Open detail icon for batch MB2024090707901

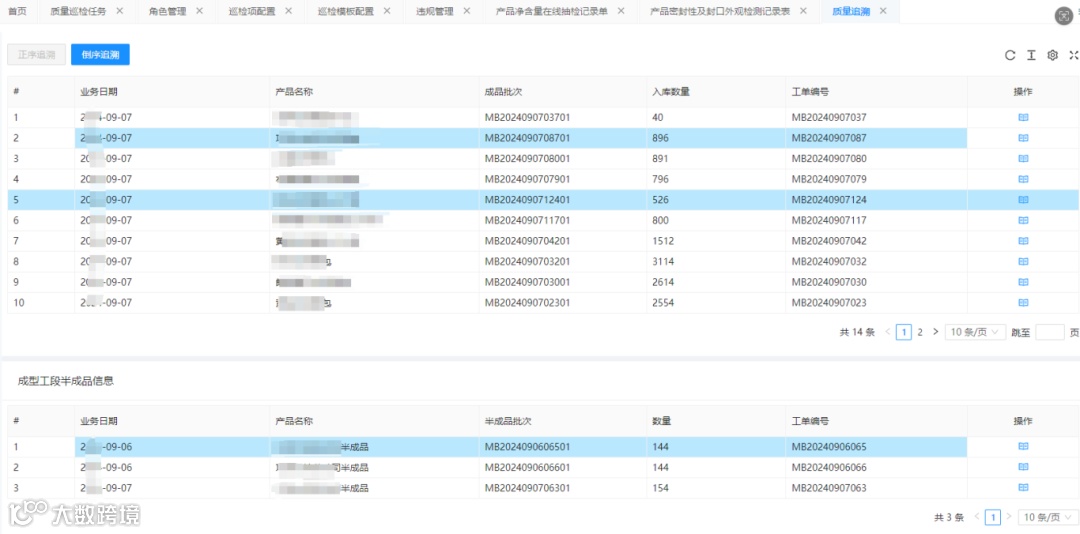(1023, 179)
